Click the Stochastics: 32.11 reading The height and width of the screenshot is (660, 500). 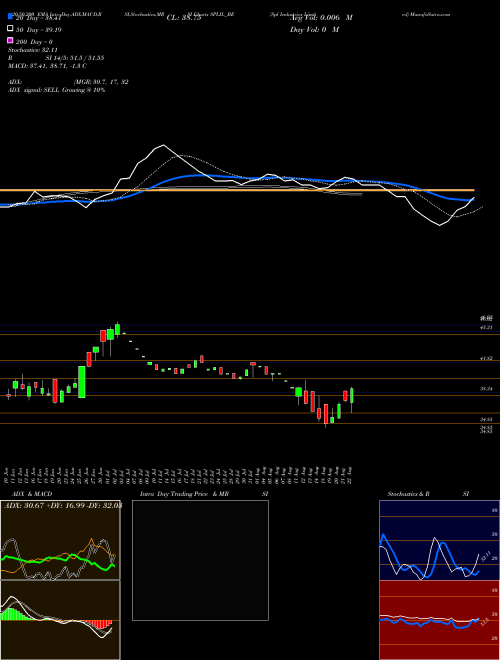pyautogui.click(x=32, y=50)
